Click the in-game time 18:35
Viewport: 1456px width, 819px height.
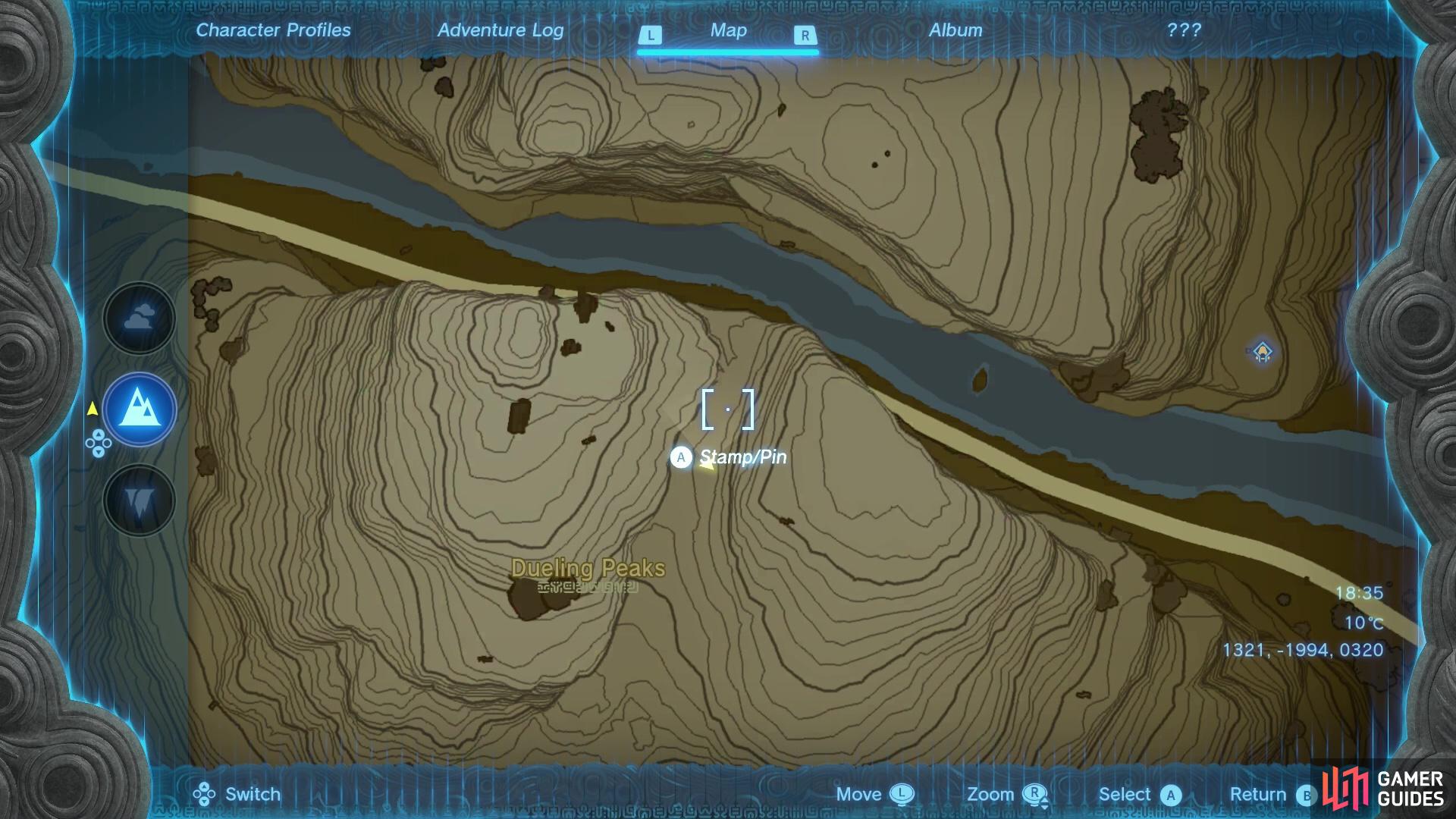pyautogui.click(x=1359, y=593)
